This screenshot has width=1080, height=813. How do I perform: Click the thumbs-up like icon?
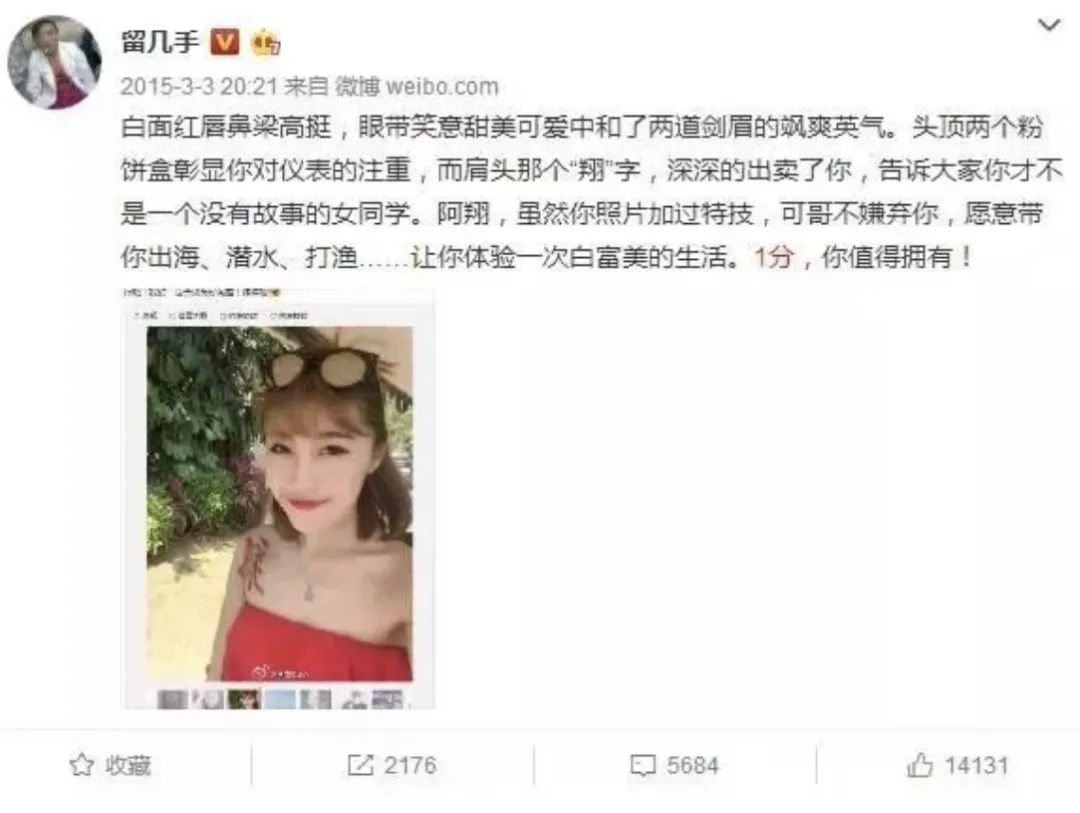click(920, 765)
